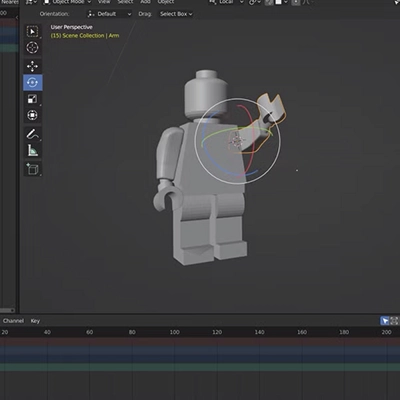Open the pivot point dropdown
The width and height of the screenshot is (400, 400).
coord(254,2)
